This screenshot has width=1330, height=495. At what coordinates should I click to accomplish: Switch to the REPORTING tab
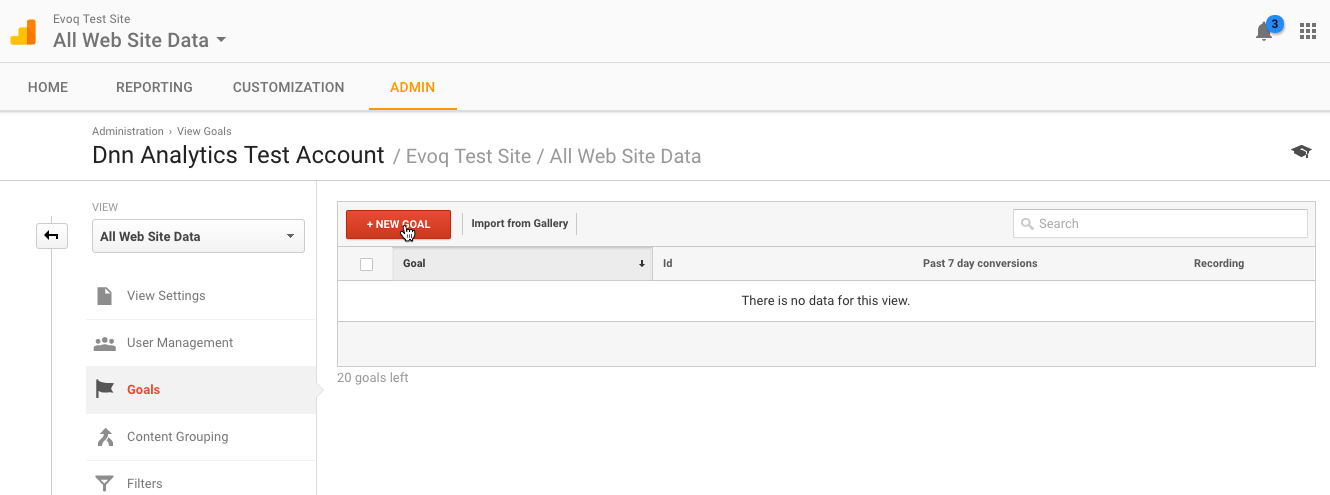(154, 87)
